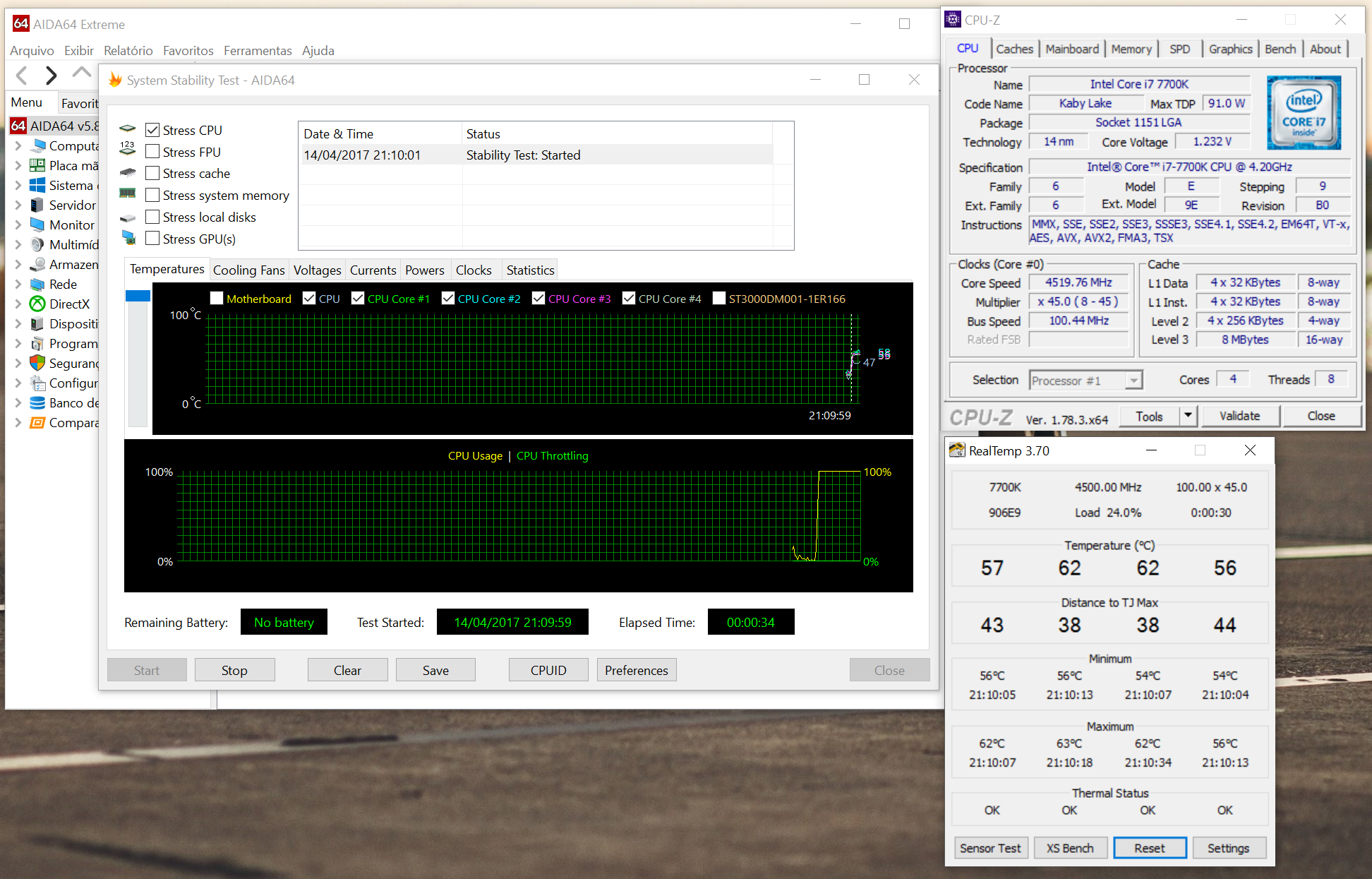Image resolution: width=1372 pixels, height=879 pixels.
Task: Click the Computador tree item icon
Action: [x=37, y=145]
